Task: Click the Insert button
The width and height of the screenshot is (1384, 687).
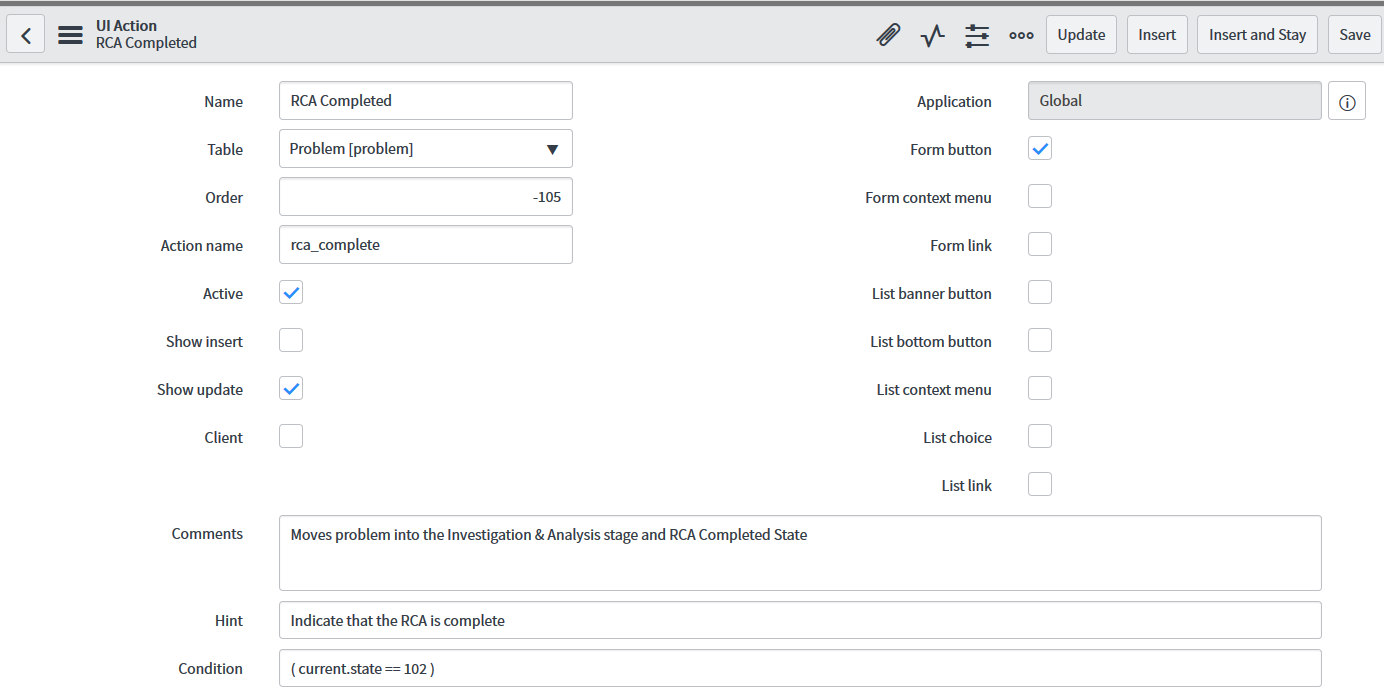Action: click(x=1157, y=35)
